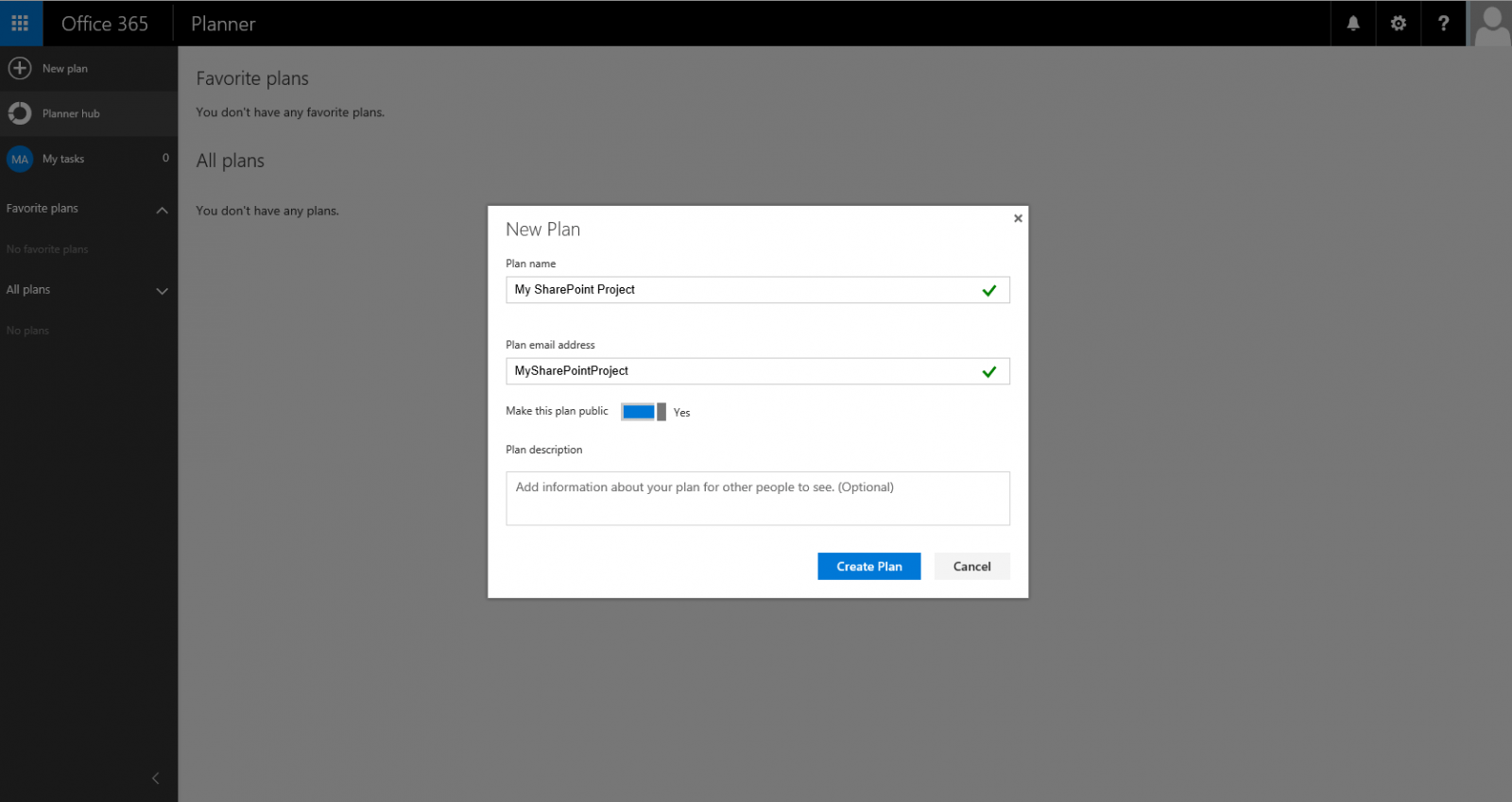Click the New plan plus icon

20,68
